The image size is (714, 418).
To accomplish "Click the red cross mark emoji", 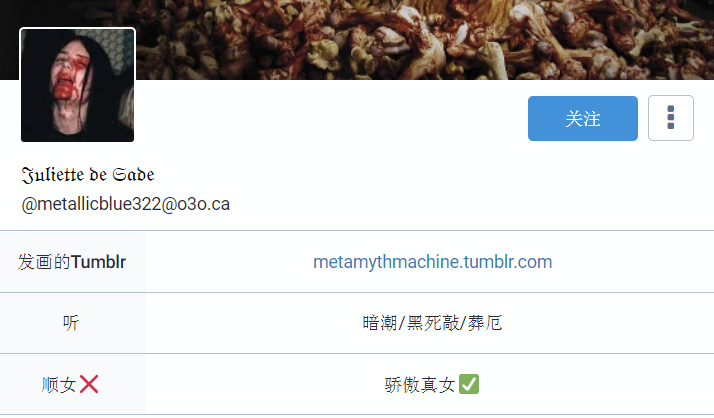I will tap(89, 384).
